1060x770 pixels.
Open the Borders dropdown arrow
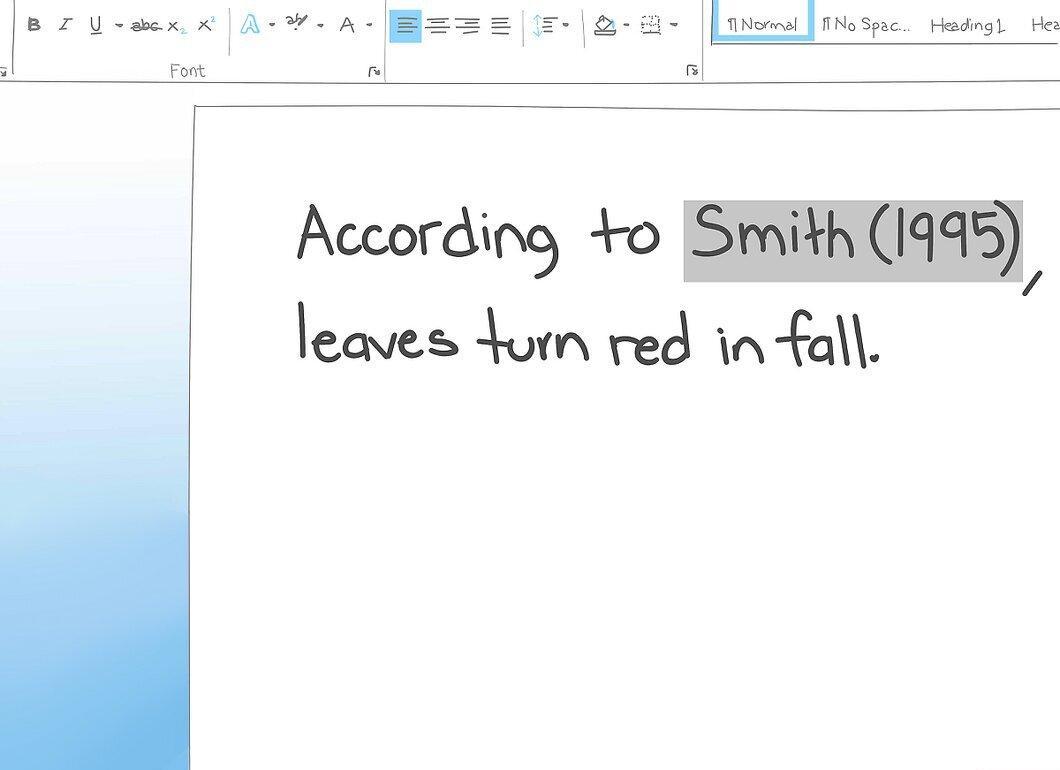(674, 25)
